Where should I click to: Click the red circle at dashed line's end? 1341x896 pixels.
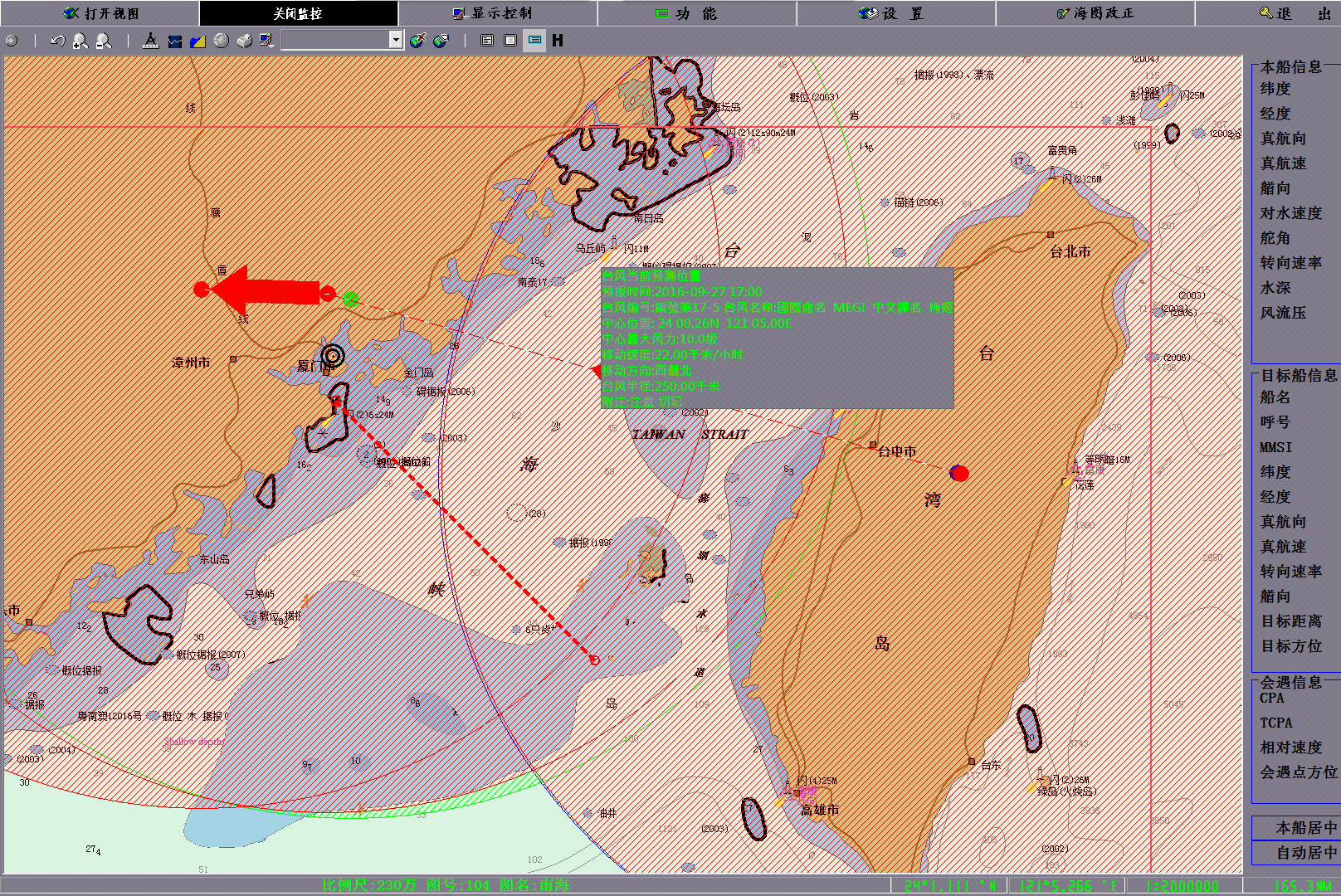tap(594, 660)
